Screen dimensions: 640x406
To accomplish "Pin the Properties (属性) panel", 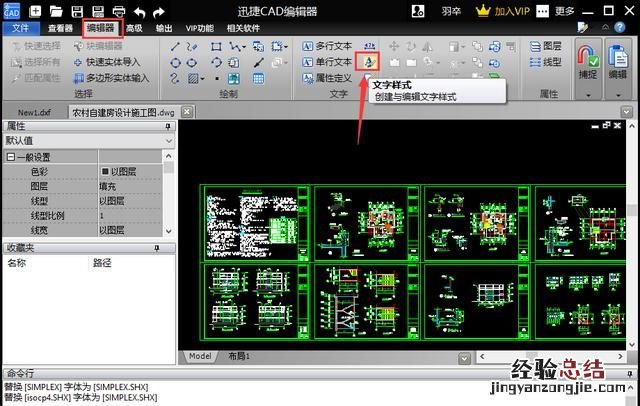I will pyautogui.click(x=168, y=126).
